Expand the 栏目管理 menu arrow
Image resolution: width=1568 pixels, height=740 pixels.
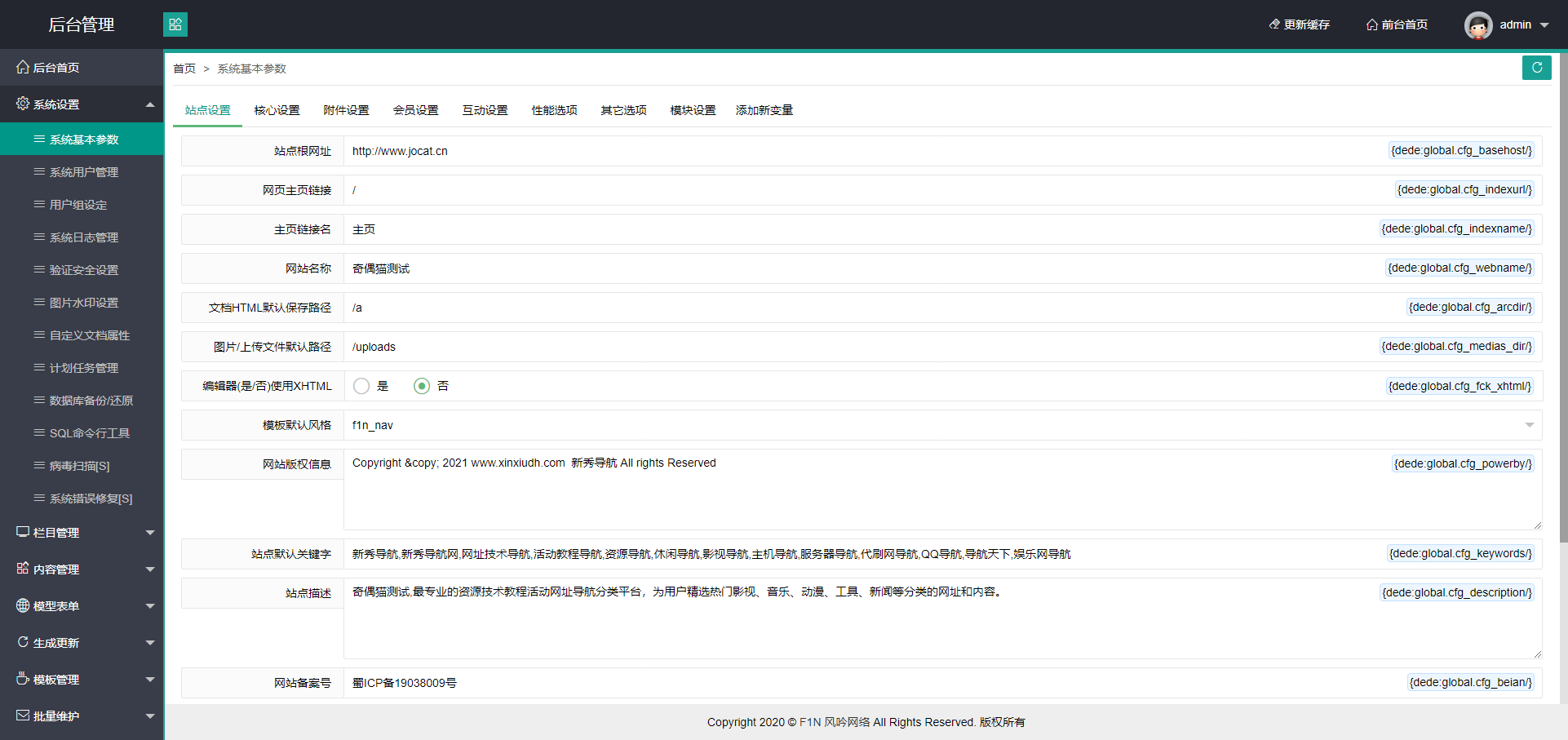tap(150, 533)
